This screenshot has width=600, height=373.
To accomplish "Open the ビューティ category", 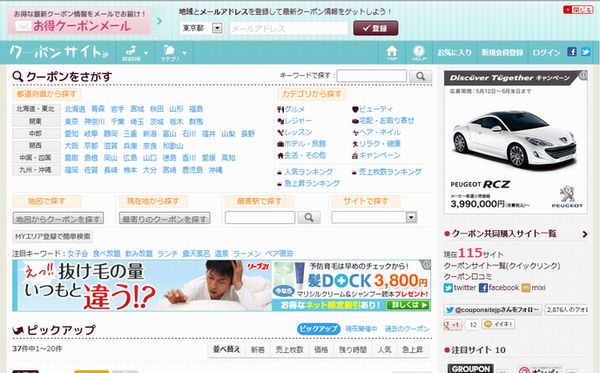I will [x=372, y=109].
